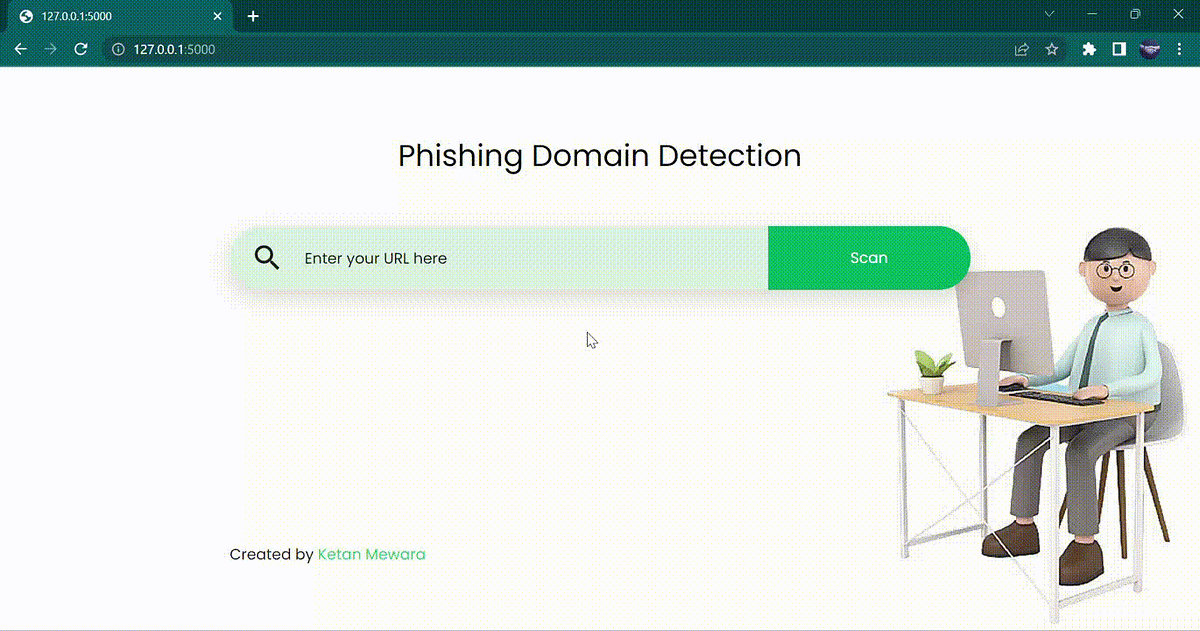Screen dimensions: 1200x631
Task: Close the current browser tab
Action: [x=217, y=15]
